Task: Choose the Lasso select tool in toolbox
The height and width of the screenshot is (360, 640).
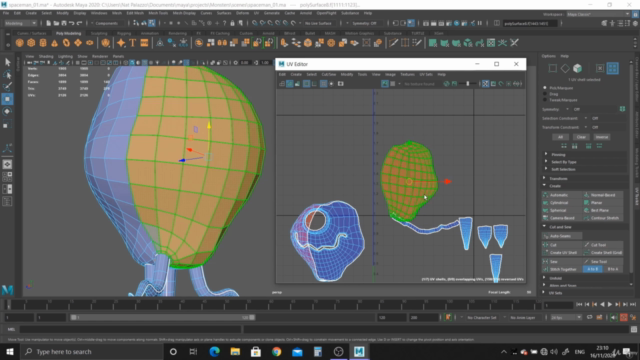Action: tap(7, 74)
